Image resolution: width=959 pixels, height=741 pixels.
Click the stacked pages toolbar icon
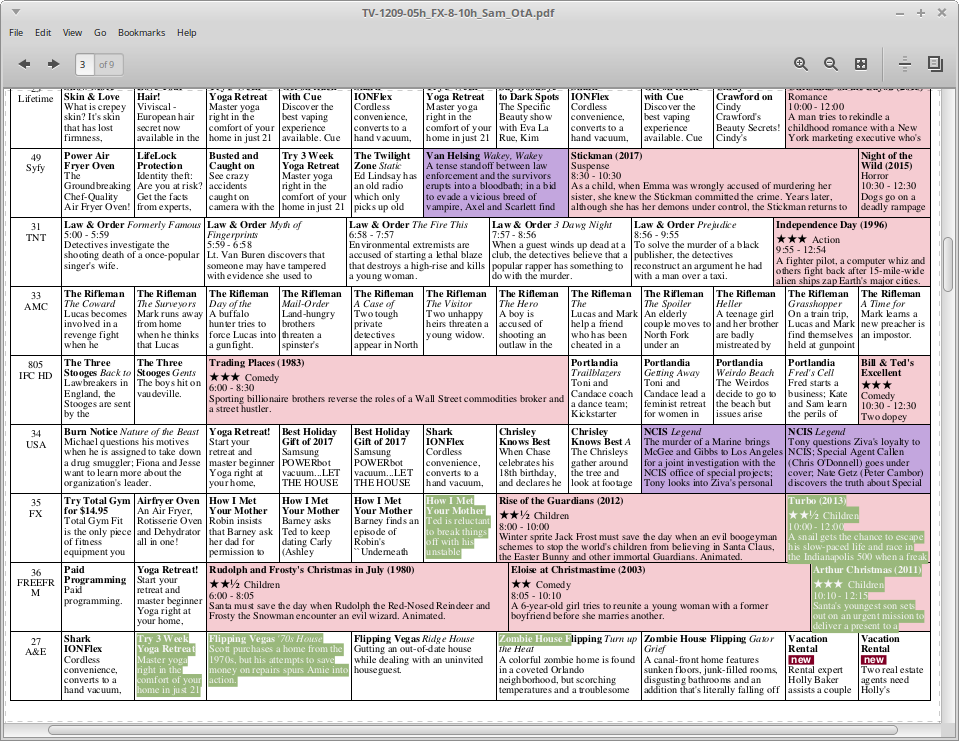click(935, 64)
